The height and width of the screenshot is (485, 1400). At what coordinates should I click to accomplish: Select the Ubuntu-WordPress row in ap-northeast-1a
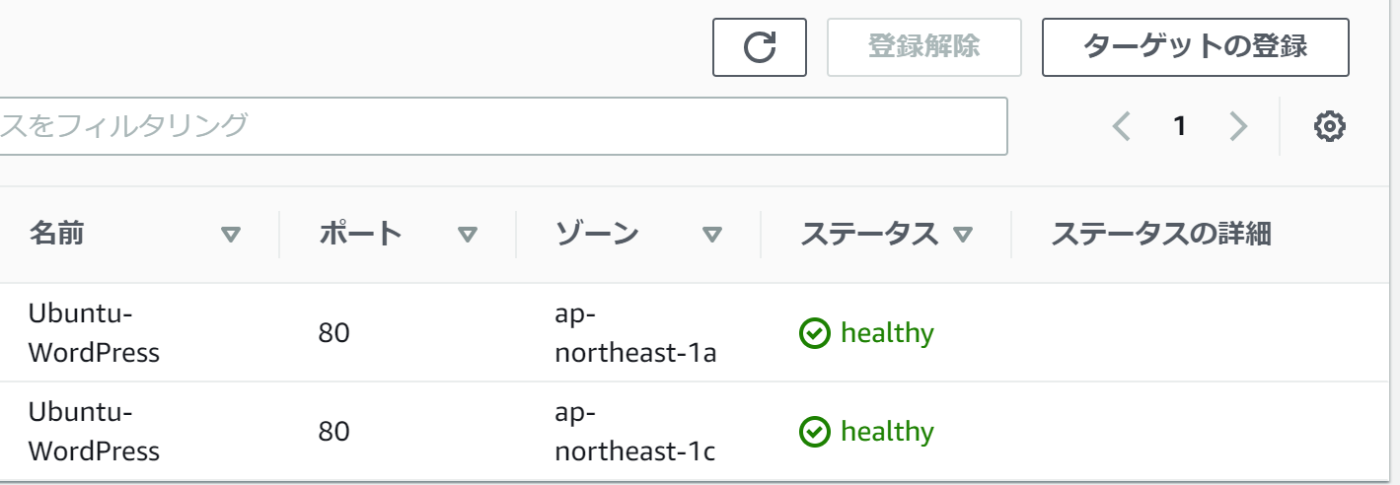point(94,333)
